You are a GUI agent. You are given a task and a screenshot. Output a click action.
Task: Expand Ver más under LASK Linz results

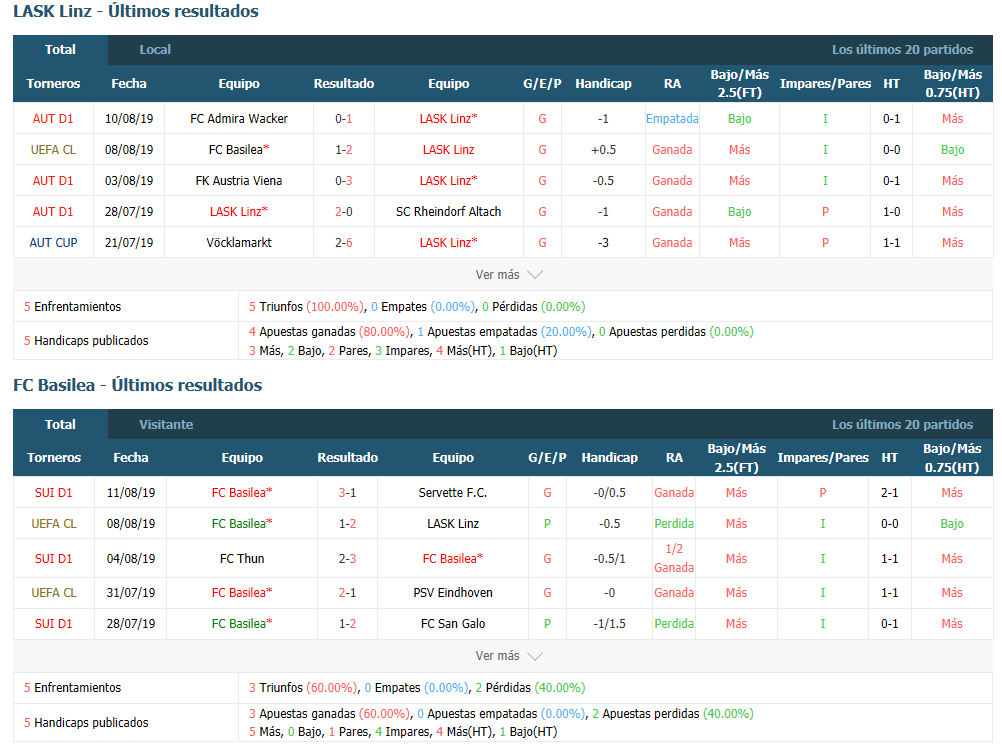(509, 275)
